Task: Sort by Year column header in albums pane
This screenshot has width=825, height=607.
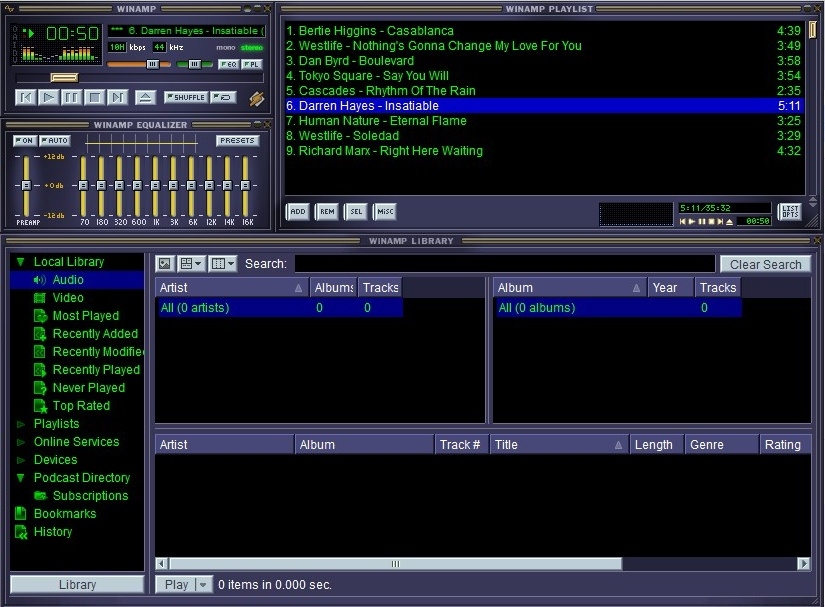Action: [671, 288]
